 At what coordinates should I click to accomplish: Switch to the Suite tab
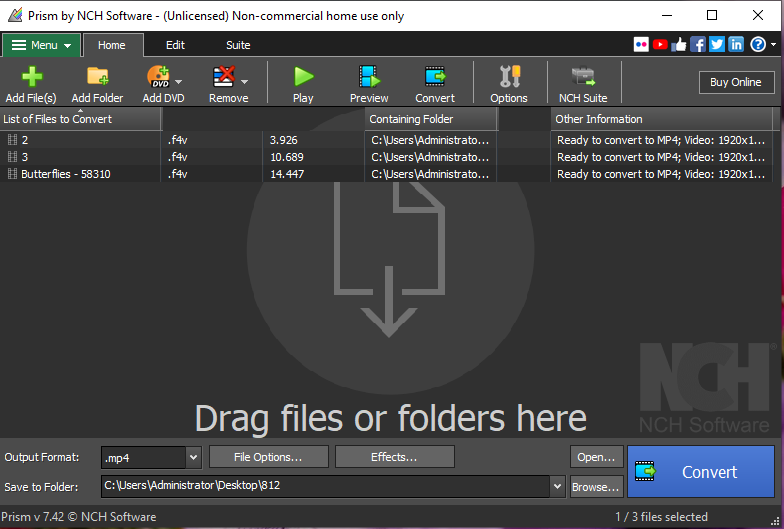(x=238, y=45)
